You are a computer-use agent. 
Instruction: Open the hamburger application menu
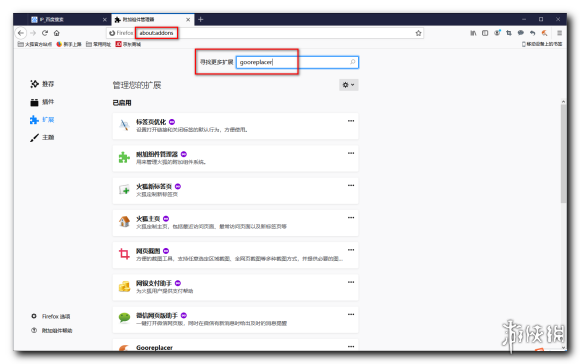click(560, 33)
